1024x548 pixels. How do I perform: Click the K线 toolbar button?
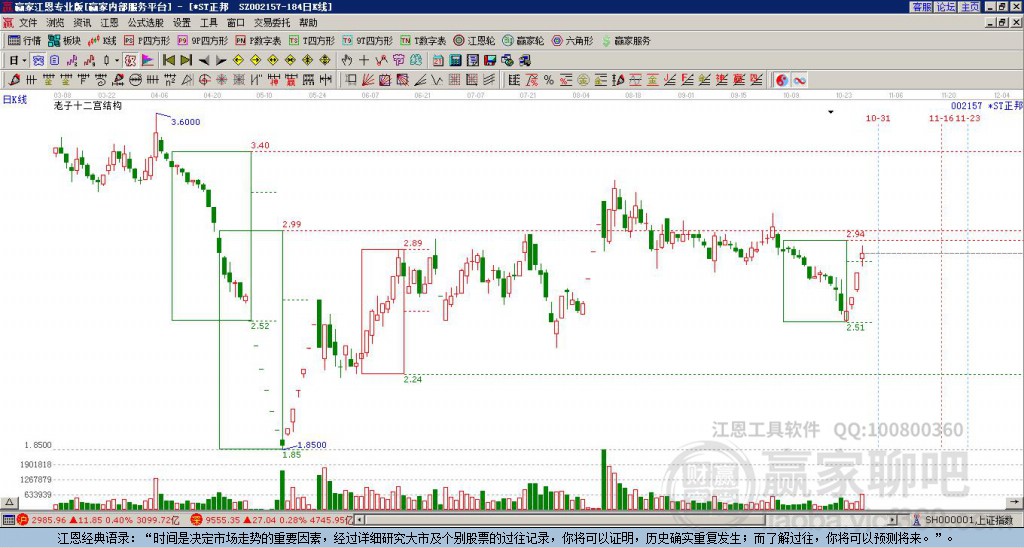pyautogui.click(x=102, y=40)
